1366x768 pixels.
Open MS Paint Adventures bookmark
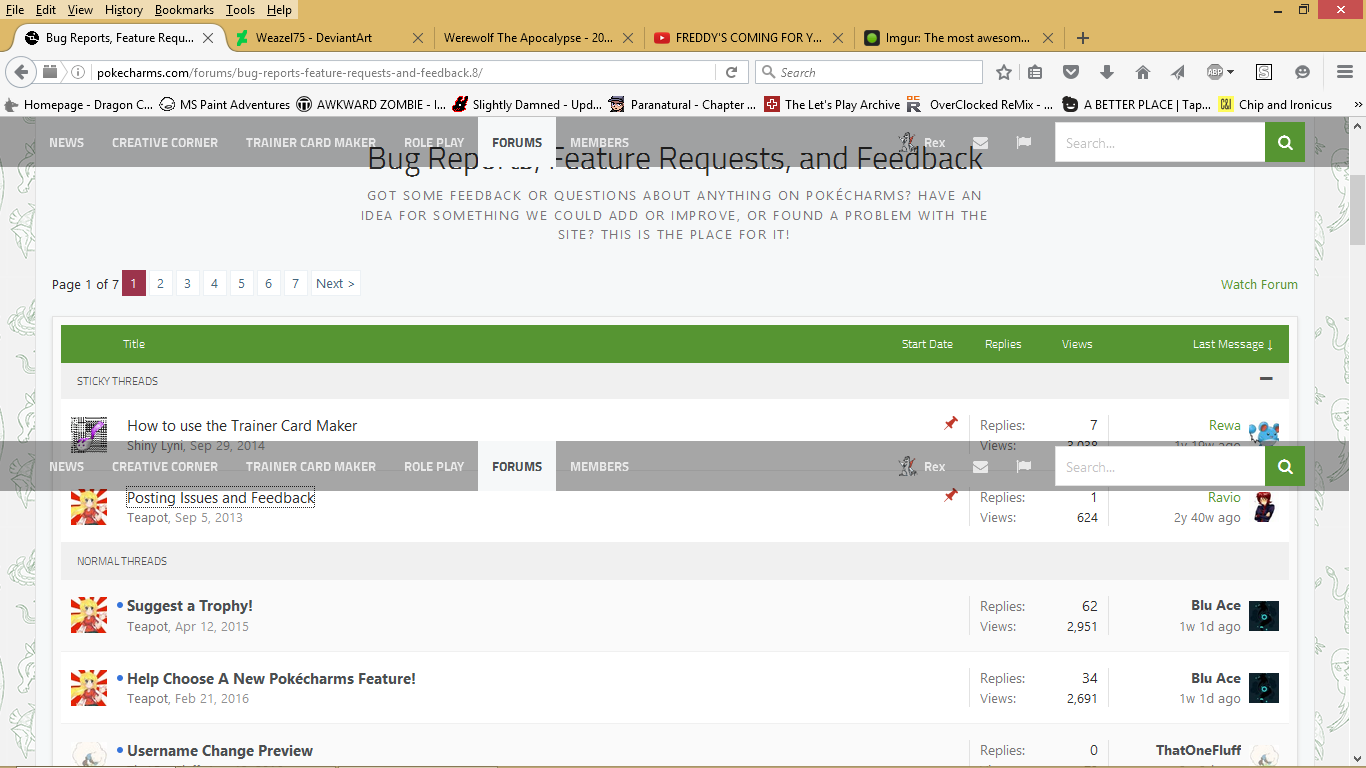tap(225, 104)
